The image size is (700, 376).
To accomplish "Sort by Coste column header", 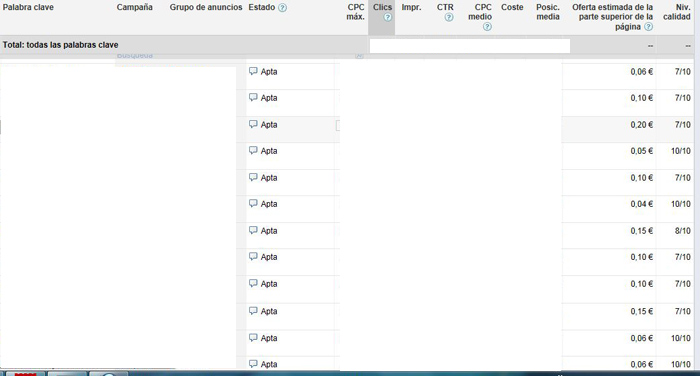I will tap(512, 7).
